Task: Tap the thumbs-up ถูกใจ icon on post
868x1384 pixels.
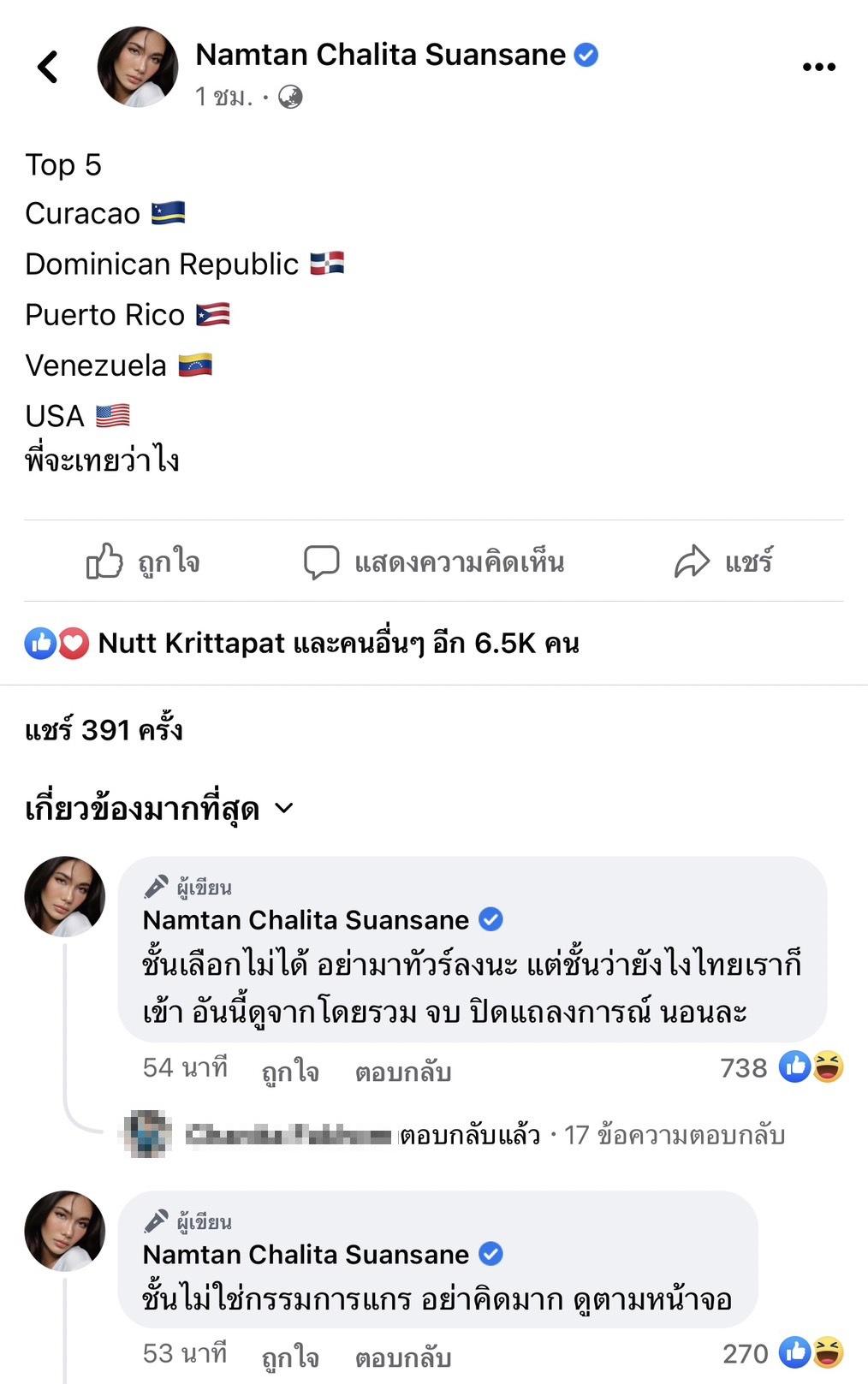Action: point(104,562)
